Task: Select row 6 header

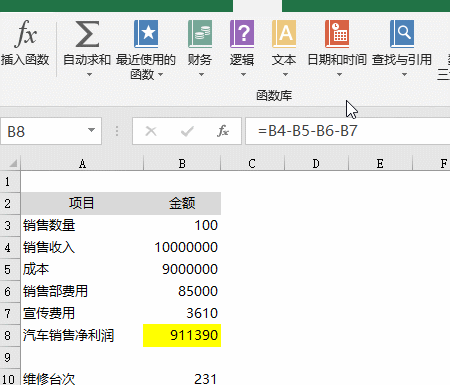Action: 10,291
